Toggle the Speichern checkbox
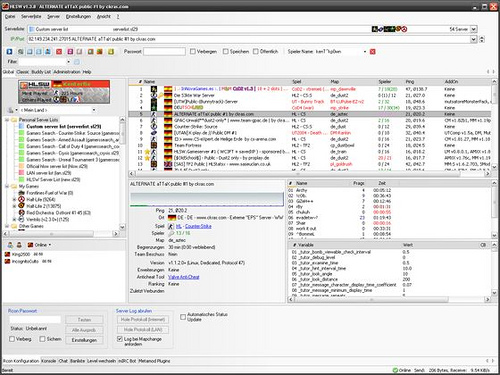 226,51
